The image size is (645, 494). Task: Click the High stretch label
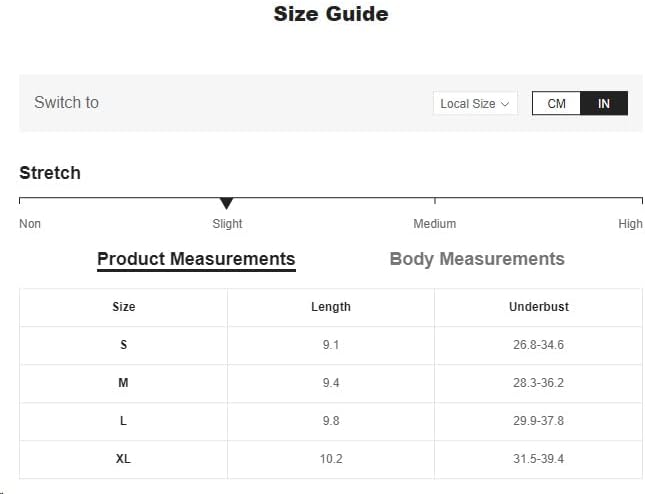630,224
